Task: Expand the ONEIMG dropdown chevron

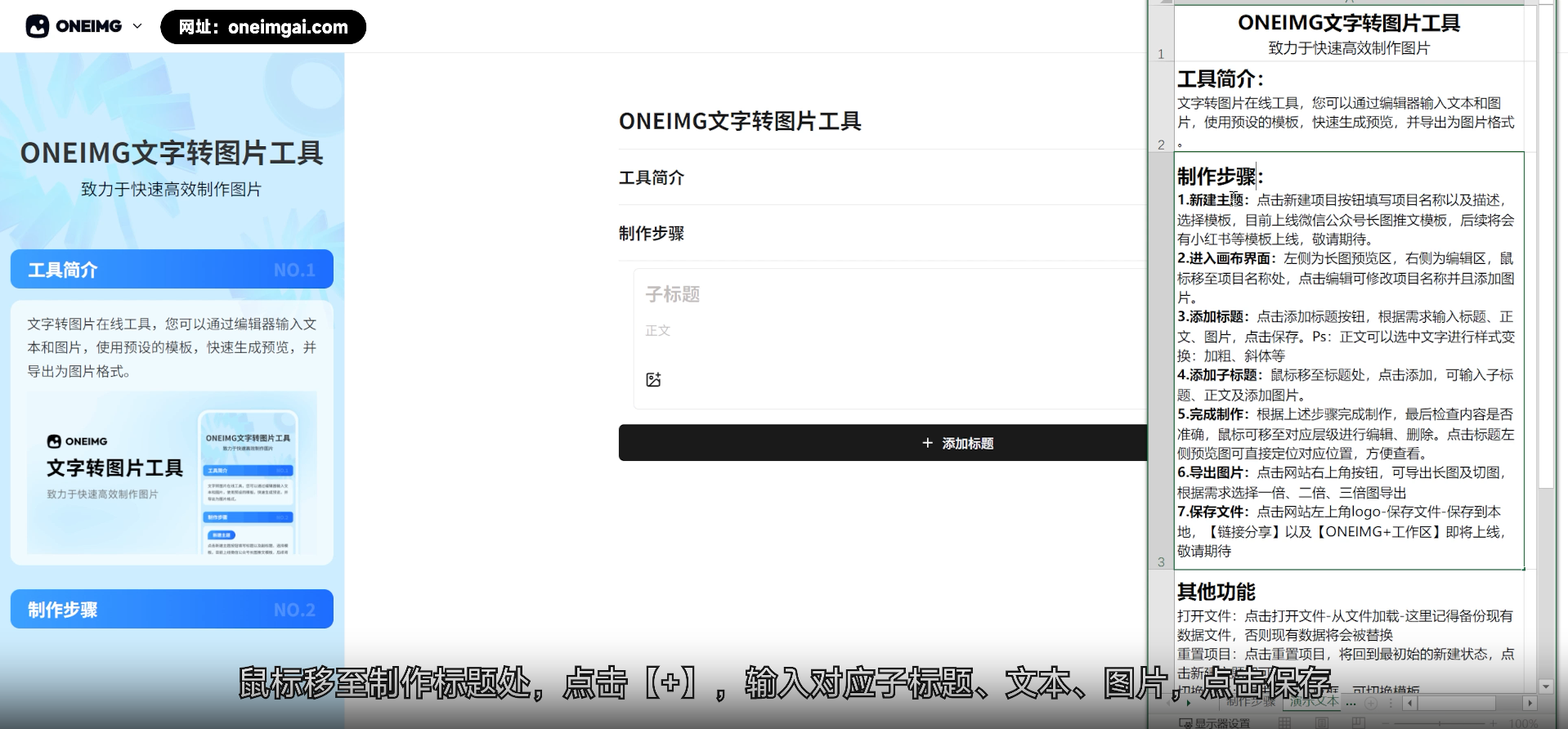Action: point(137,26)
